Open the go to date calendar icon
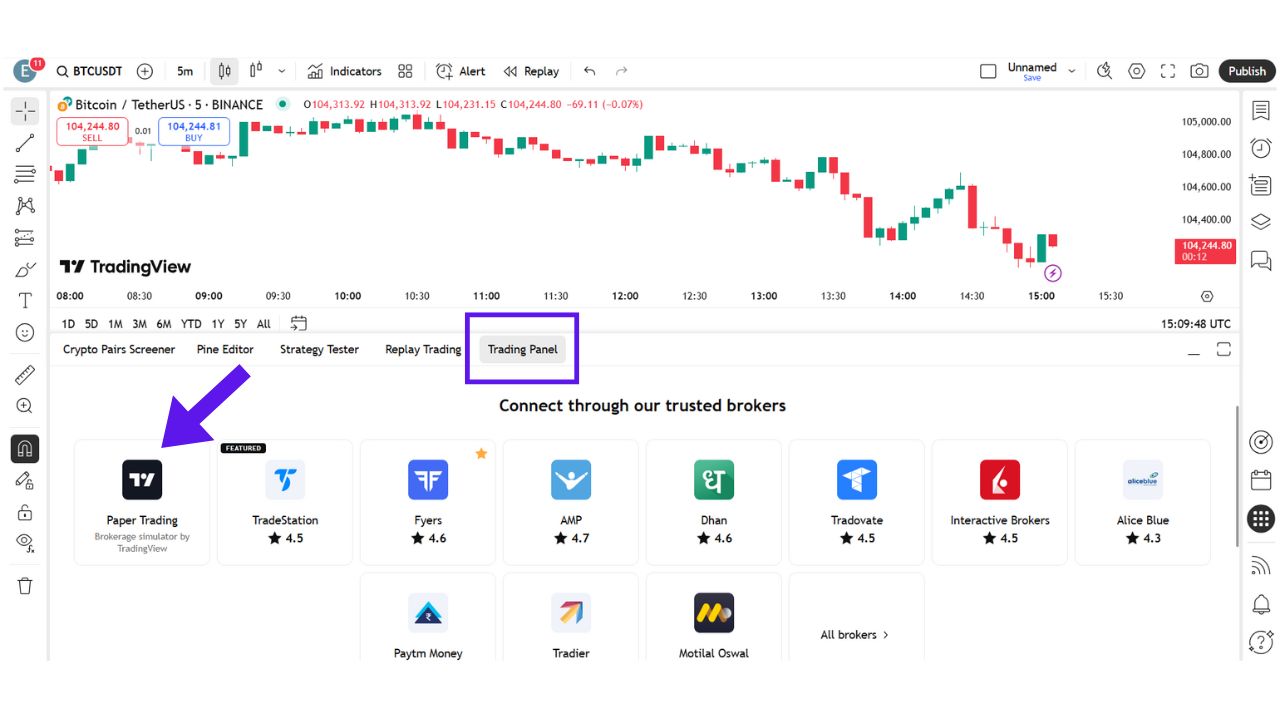 point(299,323)
